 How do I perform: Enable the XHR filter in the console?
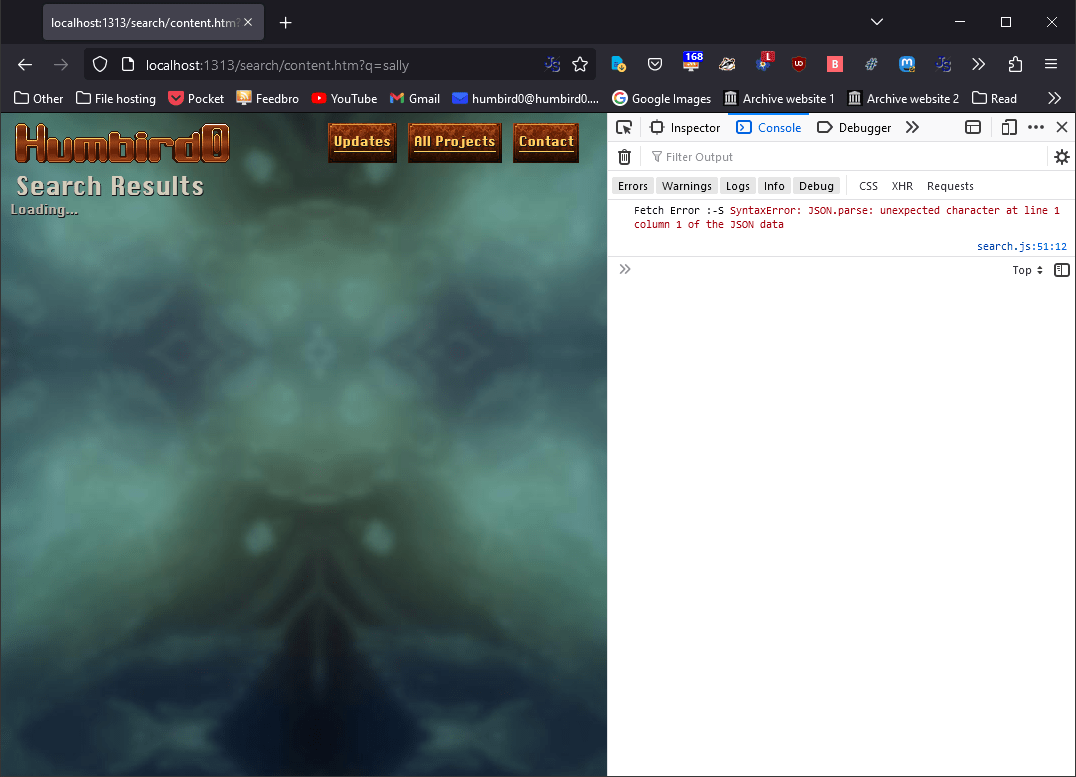[x=902, y=186]
